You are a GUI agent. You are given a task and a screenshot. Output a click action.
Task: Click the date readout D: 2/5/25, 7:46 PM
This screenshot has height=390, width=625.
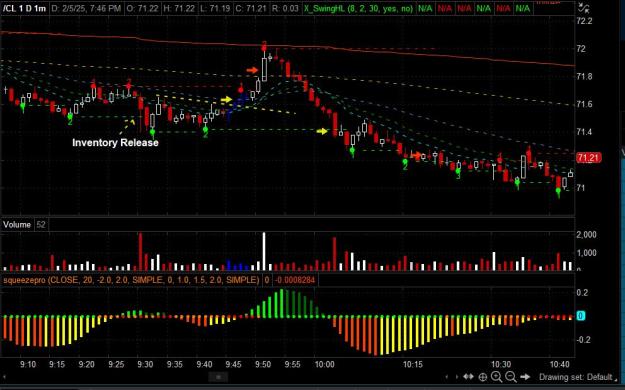[86, 8]
